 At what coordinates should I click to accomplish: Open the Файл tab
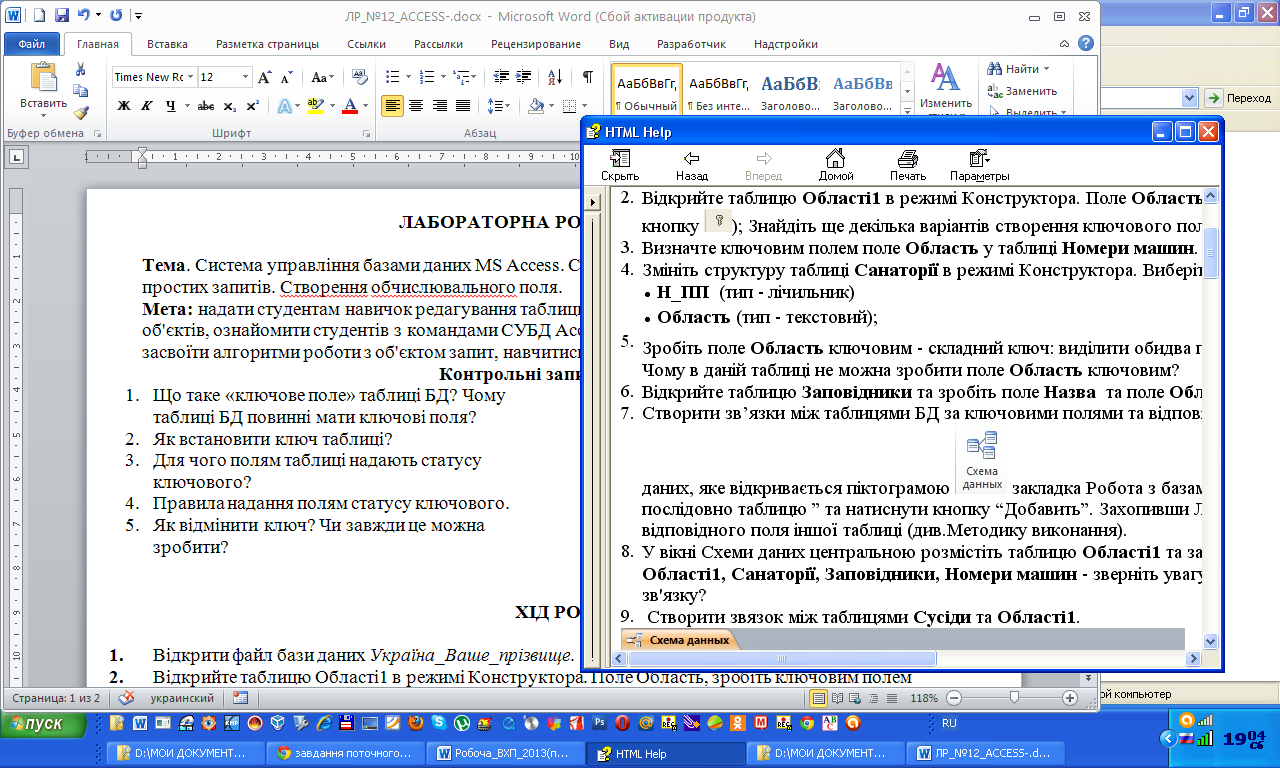31,44
